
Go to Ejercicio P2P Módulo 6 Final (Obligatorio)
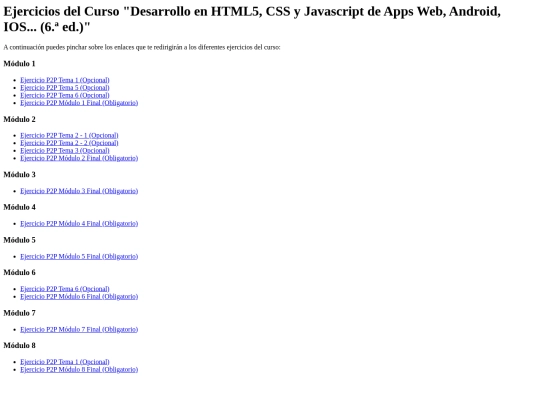[79, 297]
